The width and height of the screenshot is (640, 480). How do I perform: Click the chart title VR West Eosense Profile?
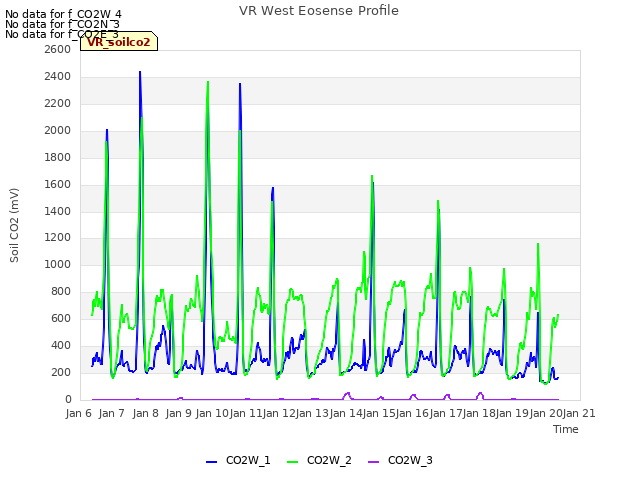point(319,11)
